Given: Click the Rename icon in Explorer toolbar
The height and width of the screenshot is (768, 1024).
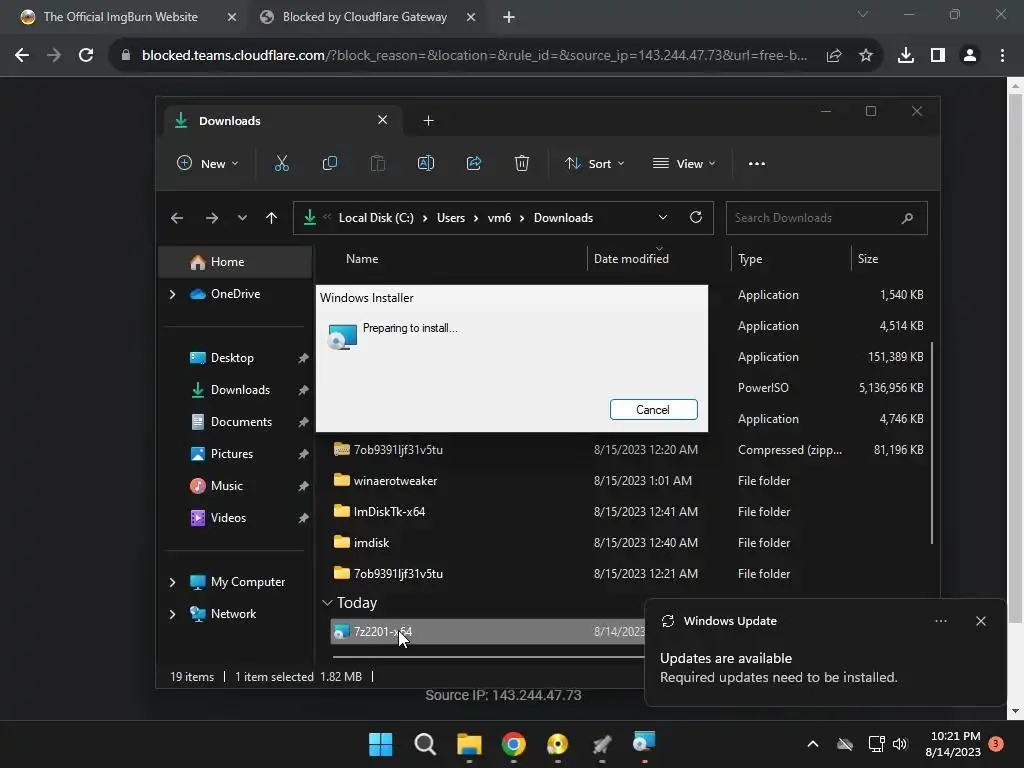Looking at the screenshot, I should 426,163.
